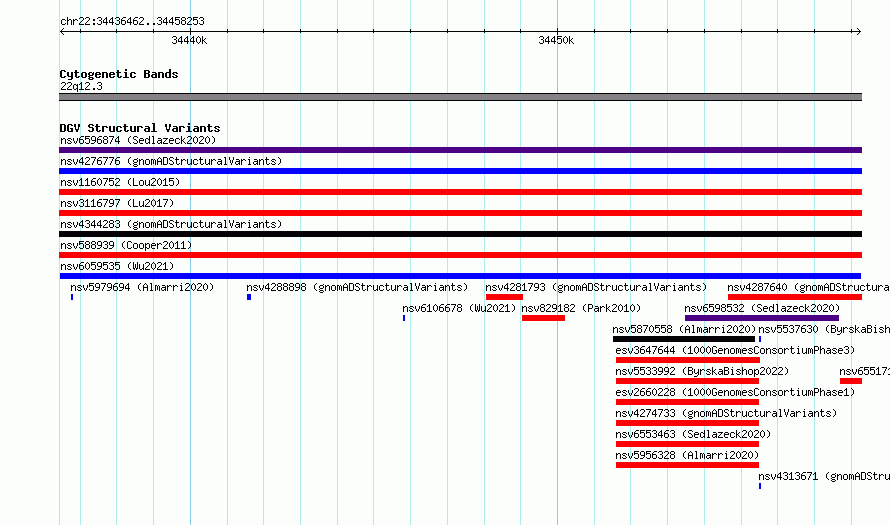Click the black bar under the nsv4344283 label
Image resolution: width=890 pixels, height=525 pixels.
(x=460, y=234)
